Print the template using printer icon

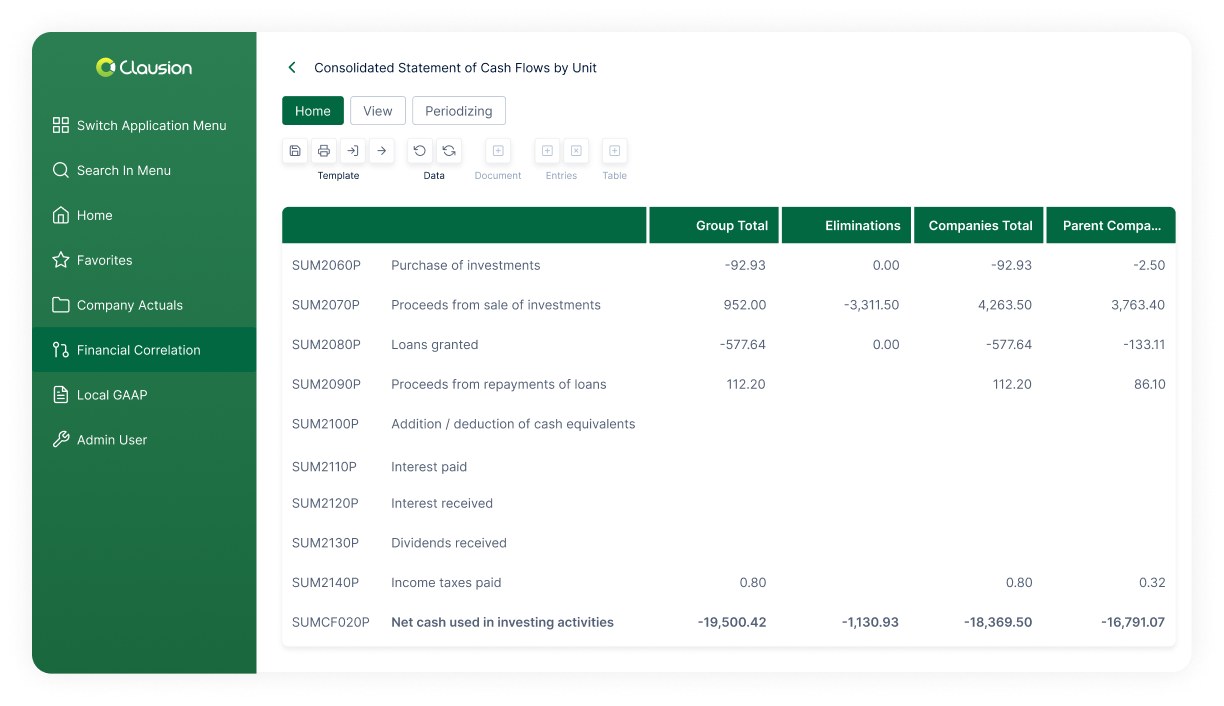[324, 151]
